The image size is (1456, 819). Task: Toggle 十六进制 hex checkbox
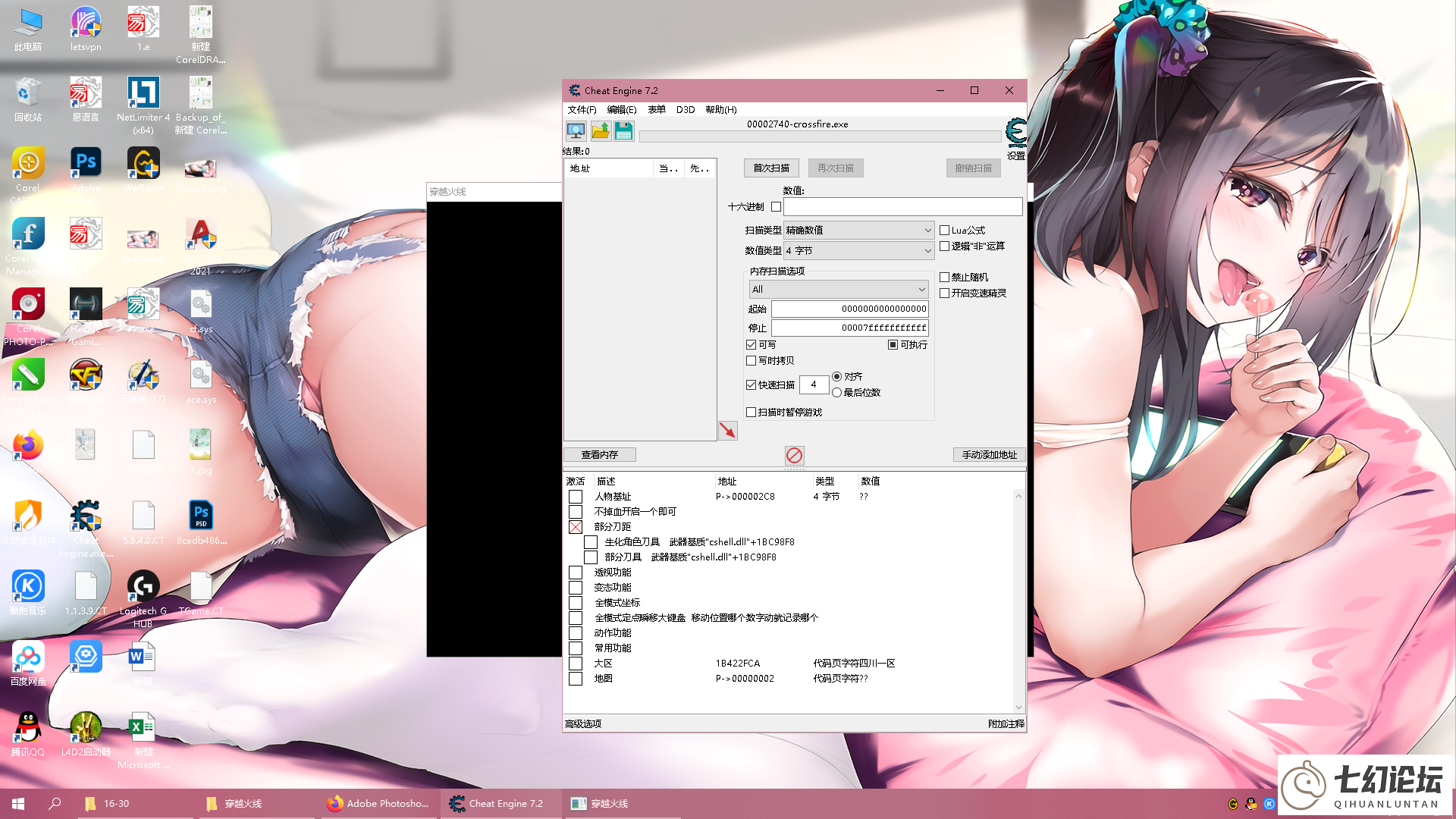coord(776,206)
